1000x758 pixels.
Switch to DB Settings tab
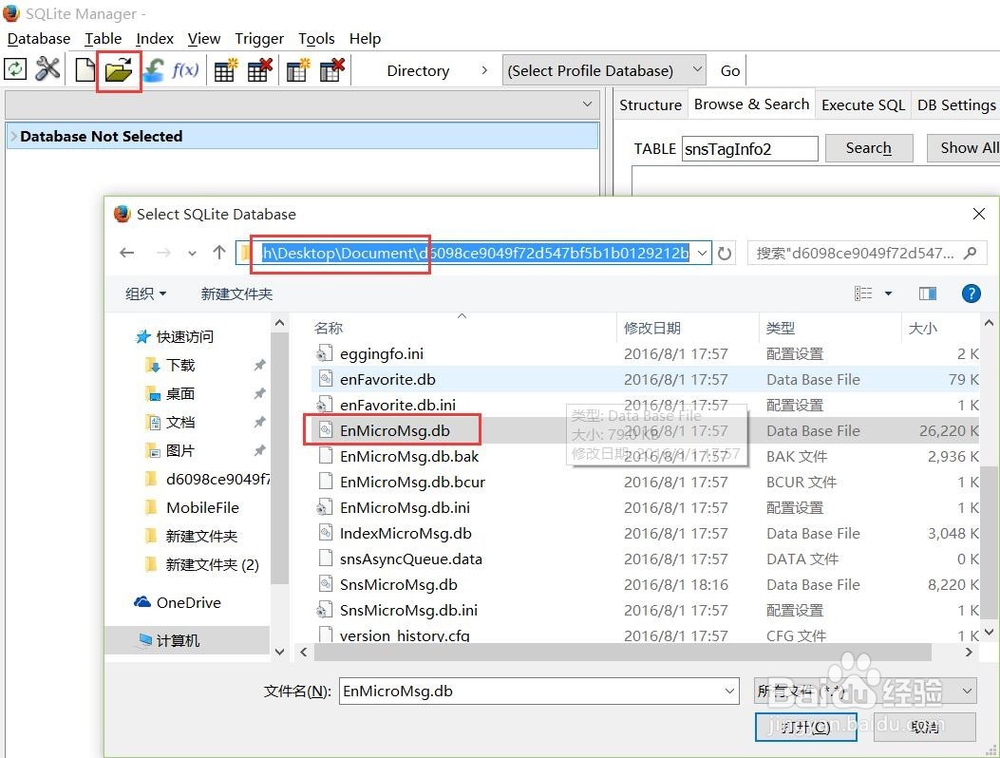pos(956,105)
